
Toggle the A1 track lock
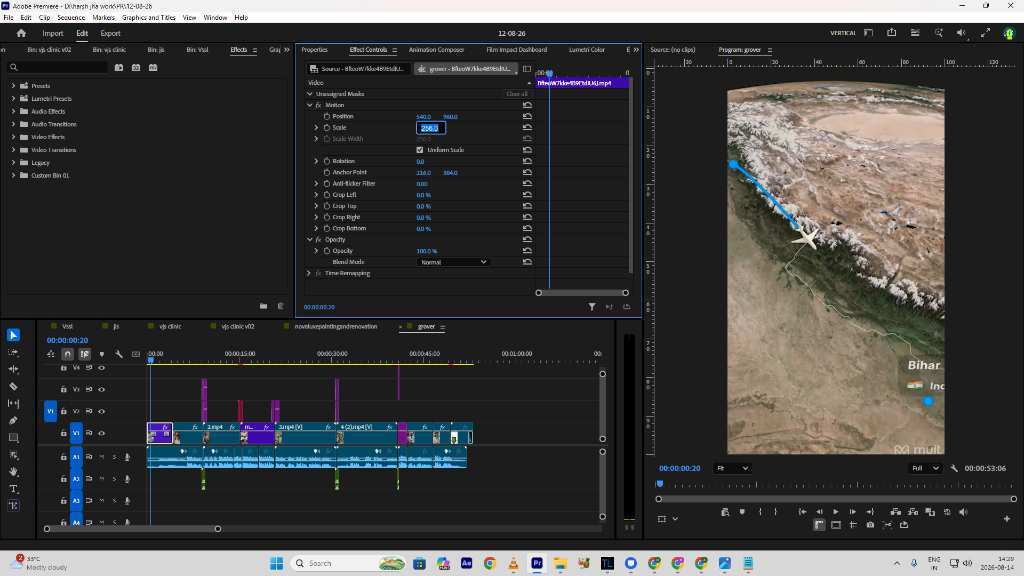tap(63, 457)
